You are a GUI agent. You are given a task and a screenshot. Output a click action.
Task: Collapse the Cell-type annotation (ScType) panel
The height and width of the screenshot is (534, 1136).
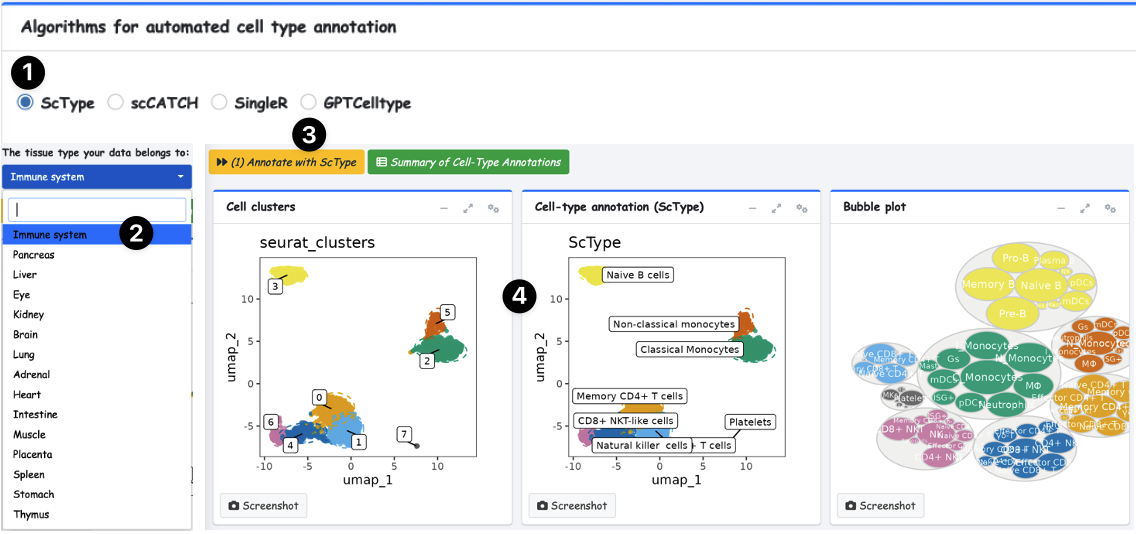753,208
